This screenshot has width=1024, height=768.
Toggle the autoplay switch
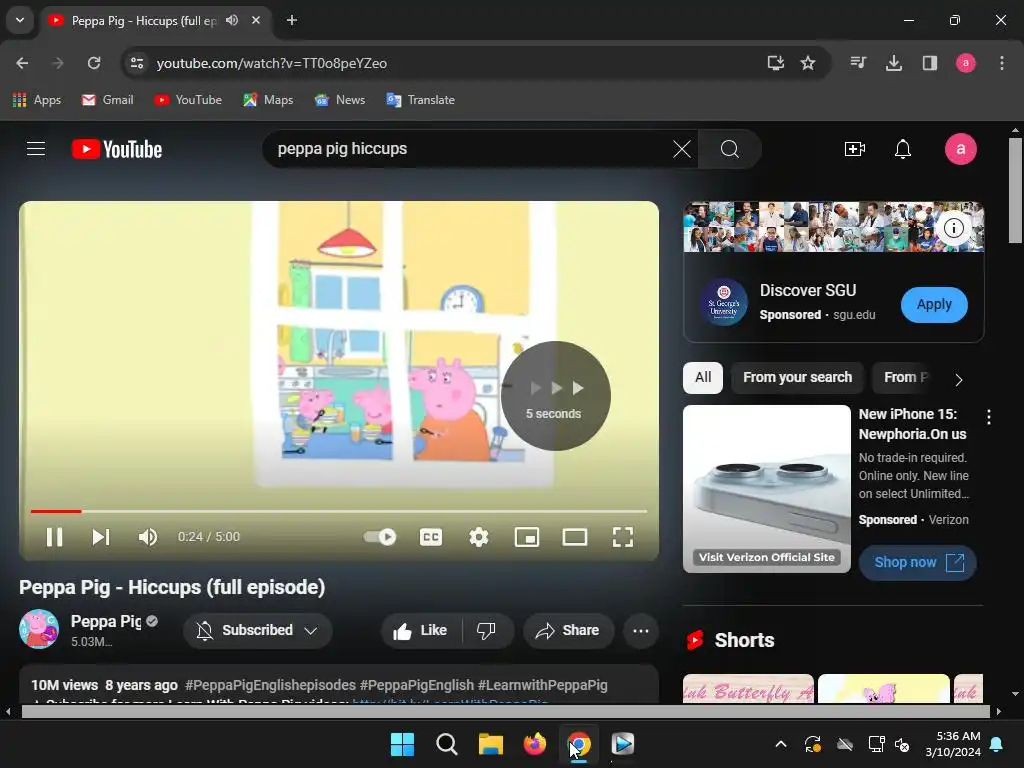point(380,537)
